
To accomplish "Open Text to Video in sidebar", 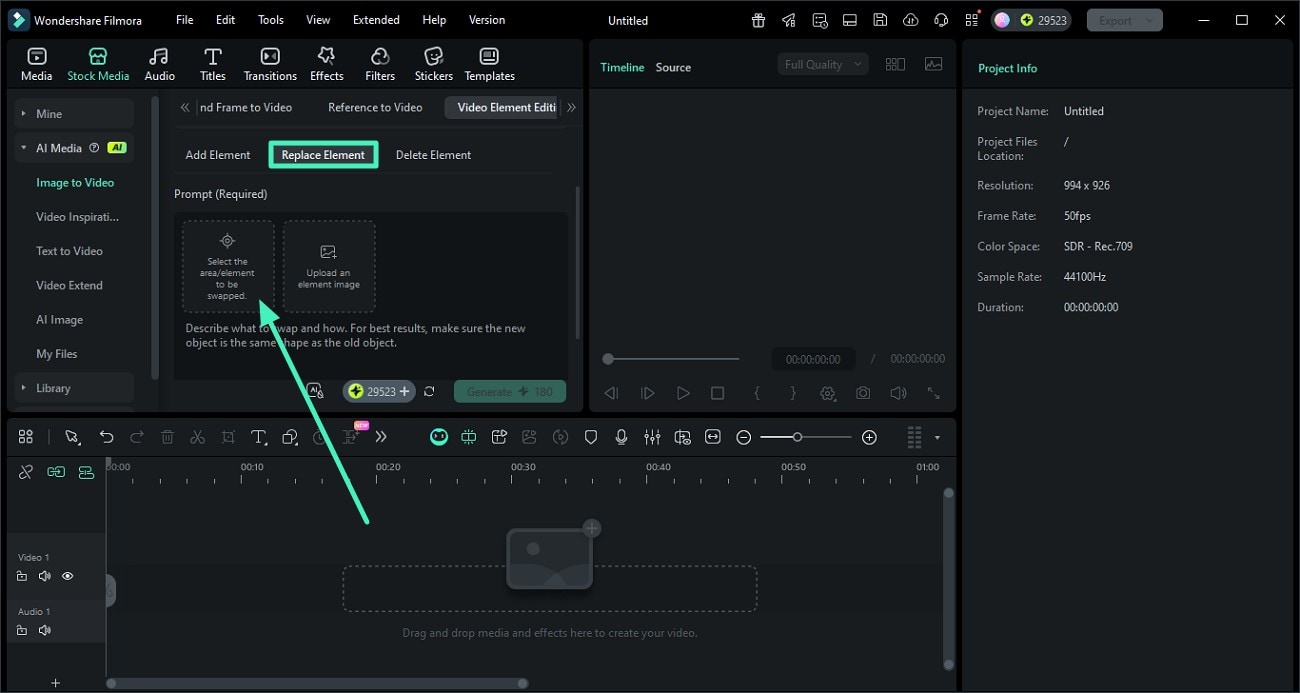I will point(69,251).
